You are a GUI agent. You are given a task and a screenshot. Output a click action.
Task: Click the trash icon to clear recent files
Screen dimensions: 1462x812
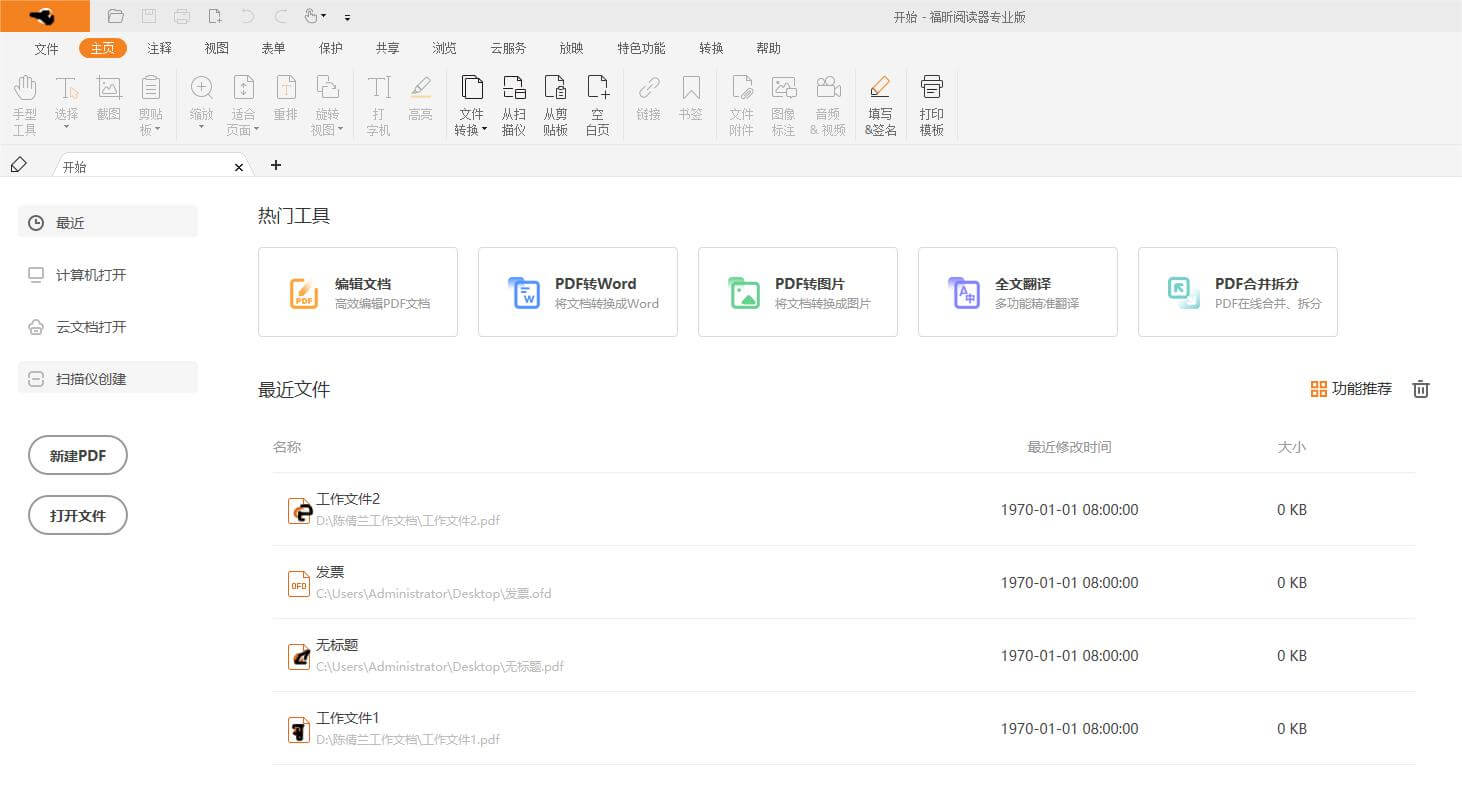pyautogui.click(x=1420, y=389)
